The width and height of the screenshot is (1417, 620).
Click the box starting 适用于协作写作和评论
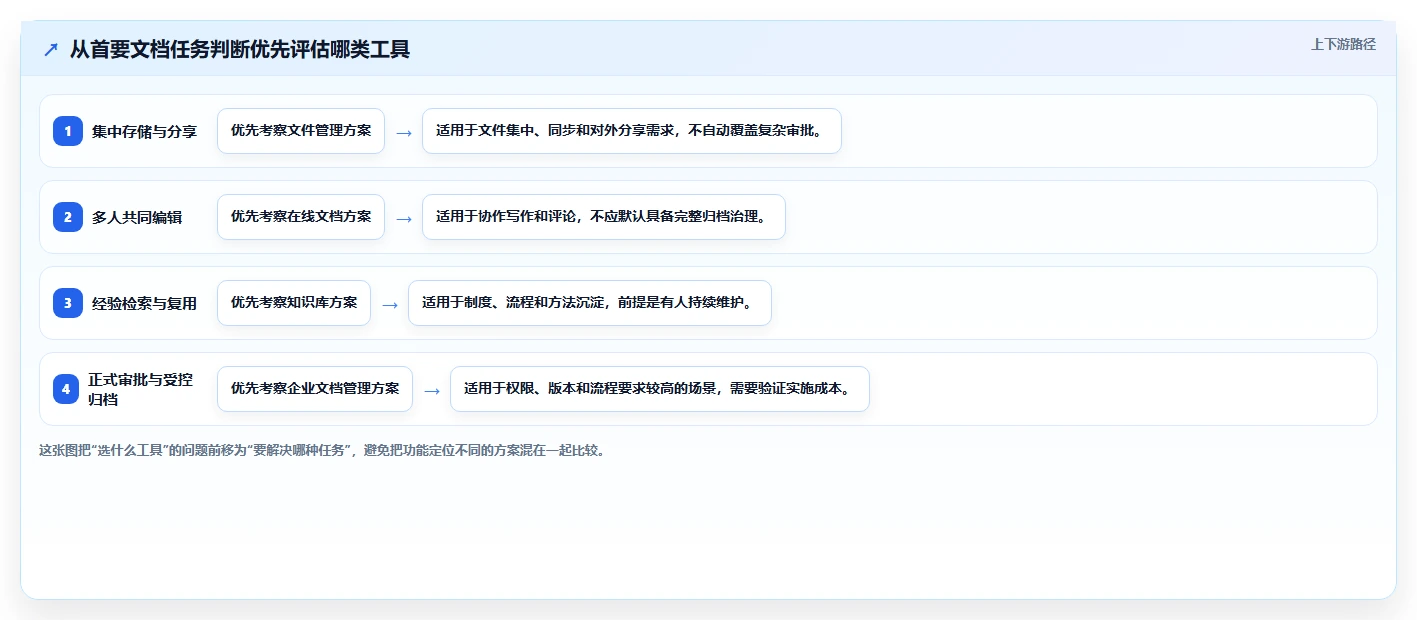coord(604,217)
